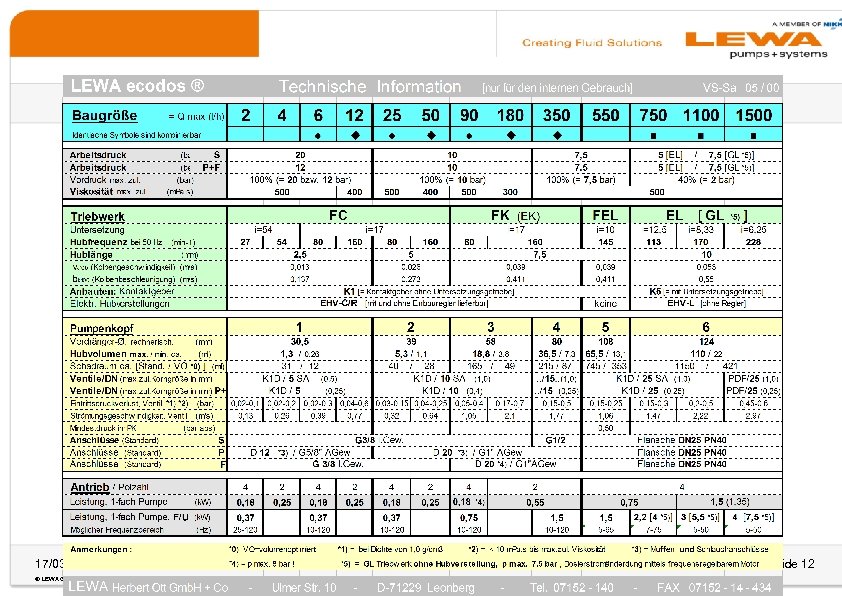
Task: Click the '40% (= 2 bar)' Vordruck cell
Action: (x=706, y=179)
